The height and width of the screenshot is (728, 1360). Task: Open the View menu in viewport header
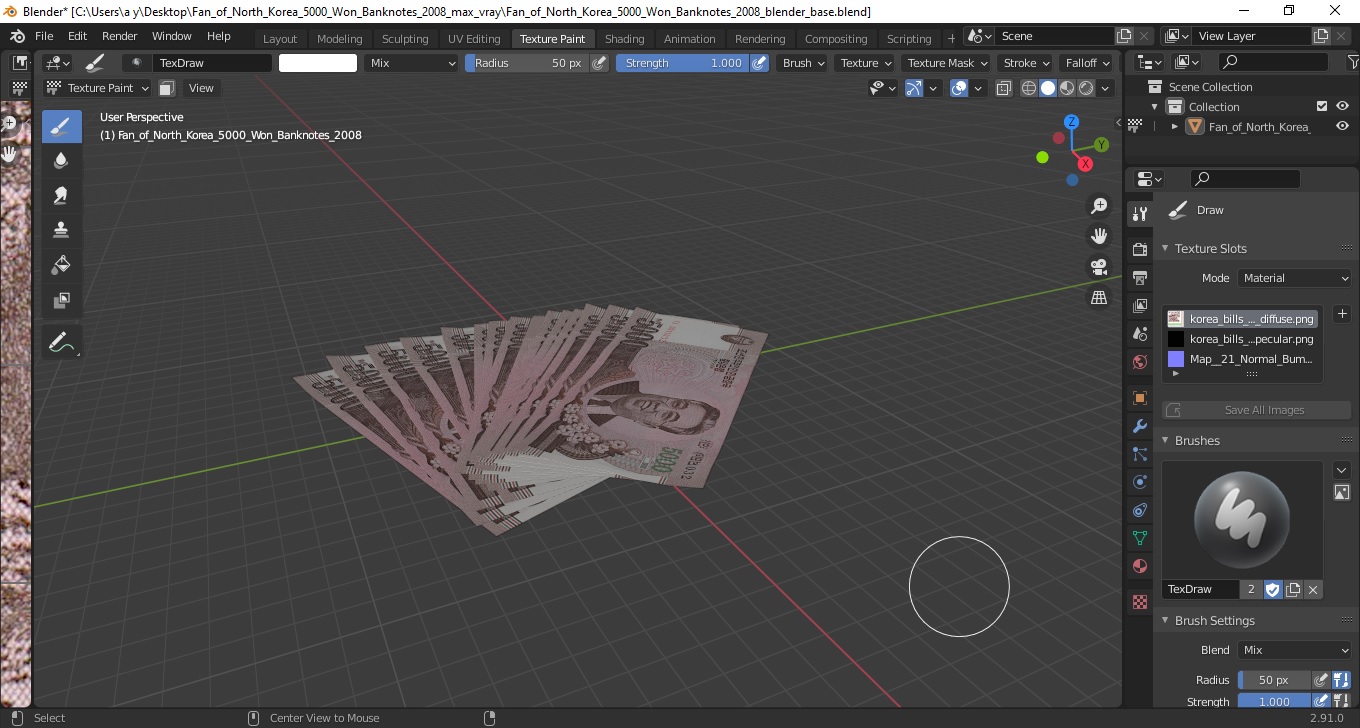[x=201, y=88]
